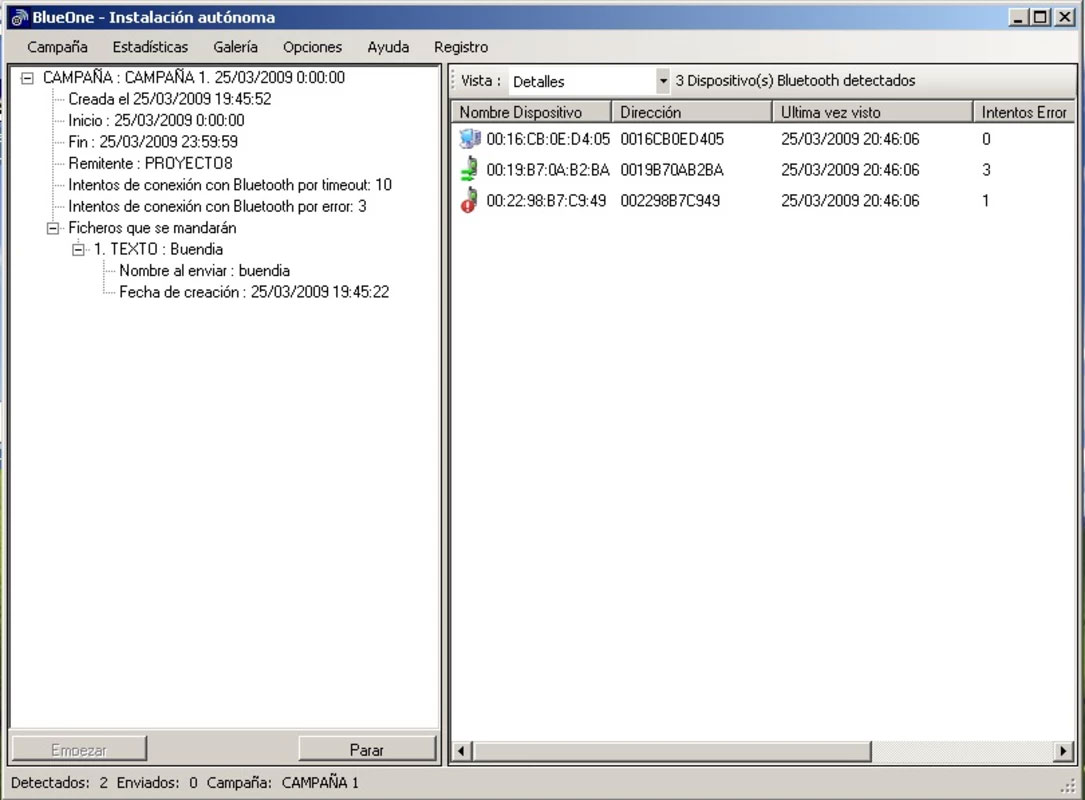This screenshot has width=1085, height=800.
Task: Click the 'Vista :' label
Action: [481, 80]
